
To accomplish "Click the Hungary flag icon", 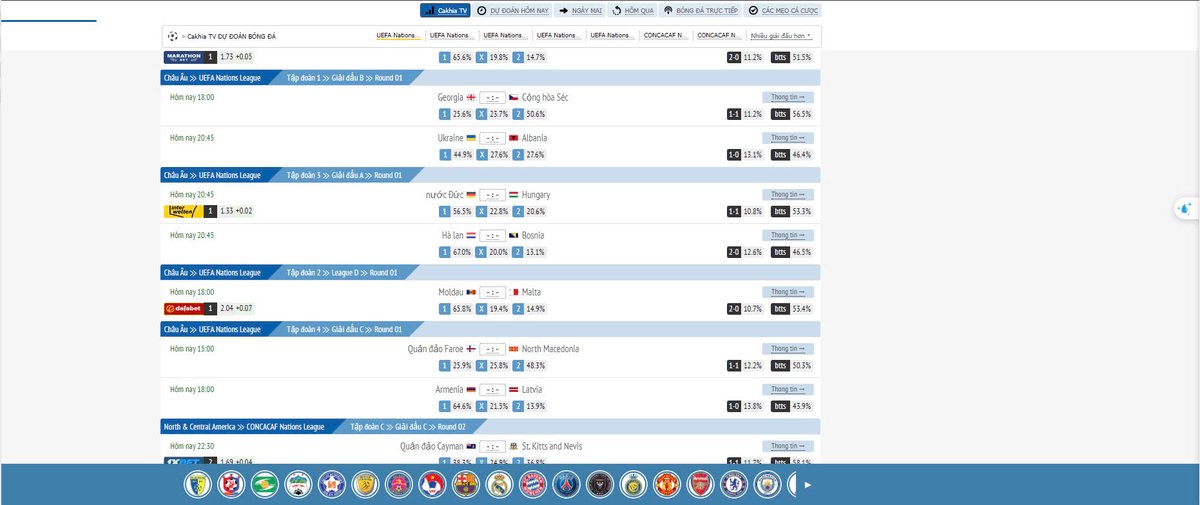I will [x=513, y=194].
